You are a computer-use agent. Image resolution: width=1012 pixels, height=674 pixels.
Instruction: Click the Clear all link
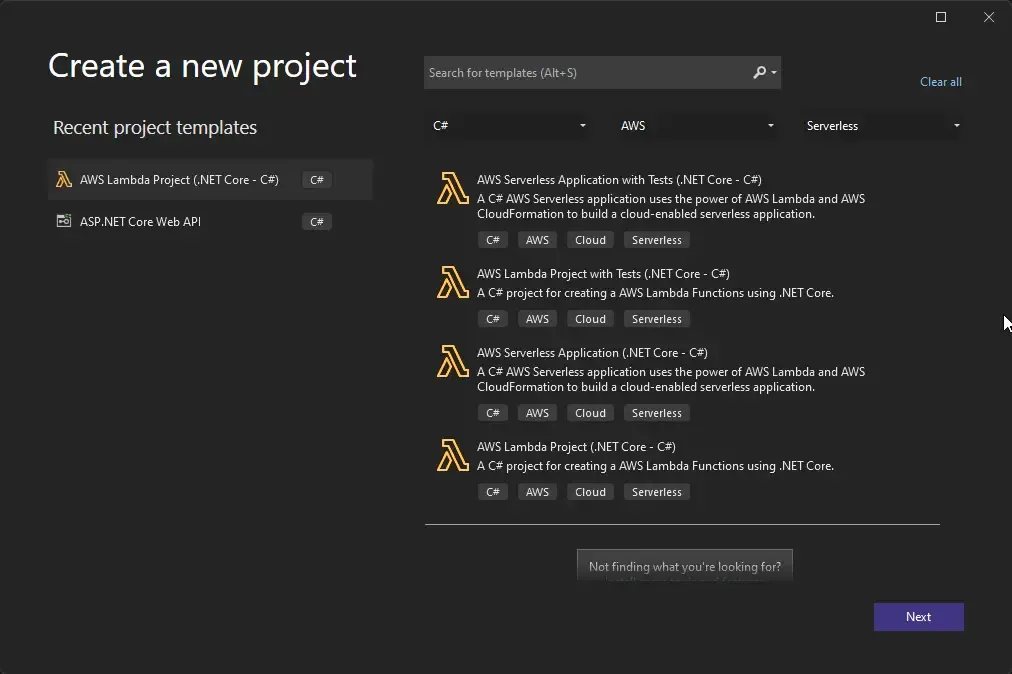point(940,81)
